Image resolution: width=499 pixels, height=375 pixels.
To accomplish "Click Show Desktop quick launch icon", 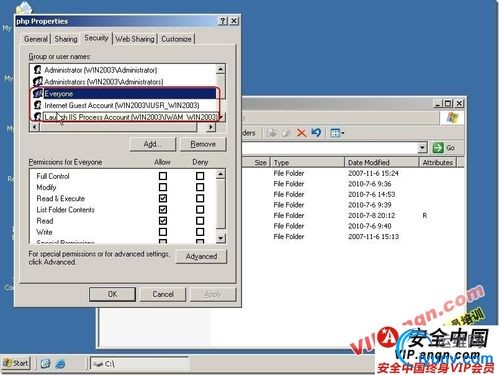I will (x=45, y=363).
